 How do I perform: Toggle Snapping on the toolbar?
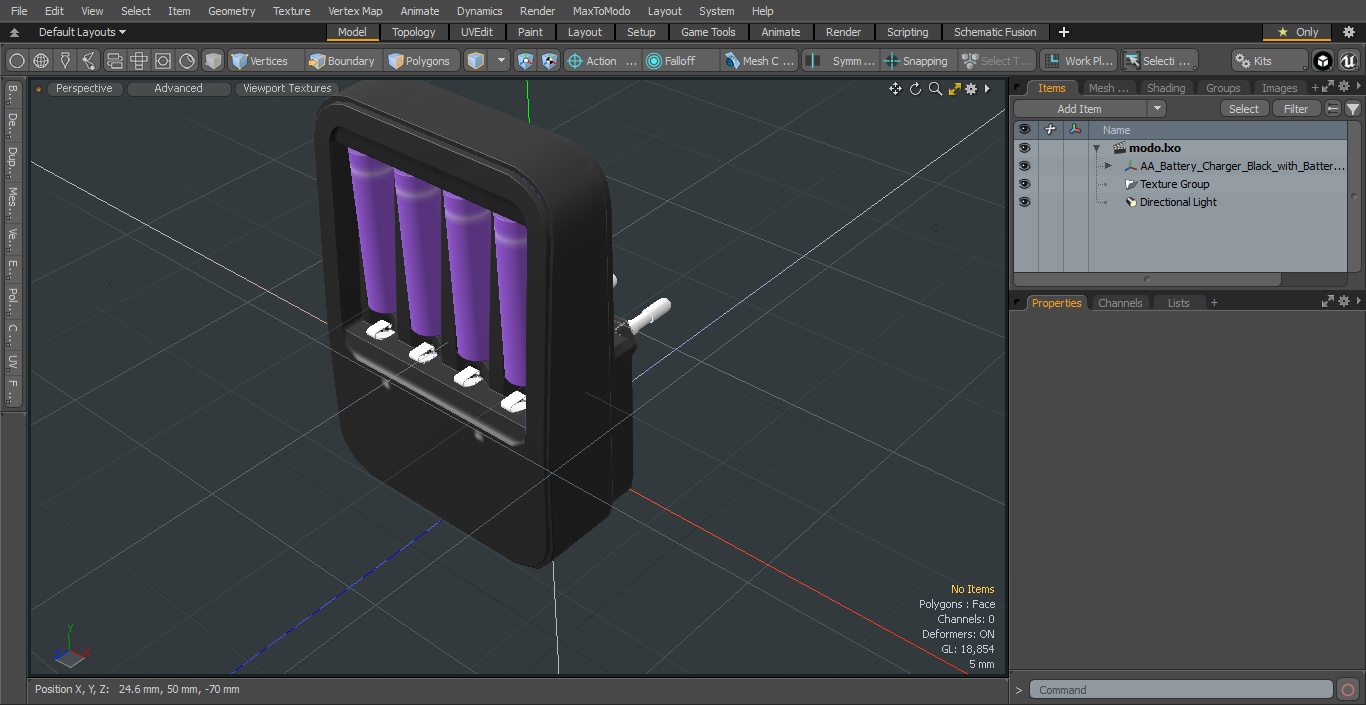(x=917, y=61)
